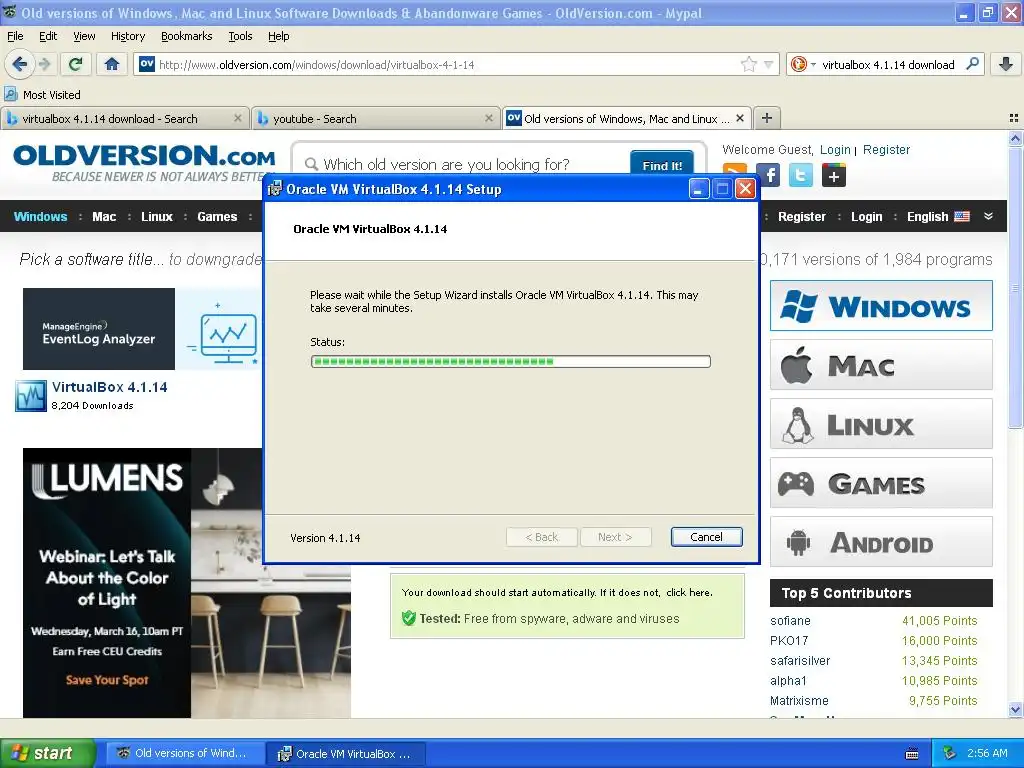Image resolution: width=1024 pixels, height=768 pixels.
Task: Open the tab groups grid icon
Action: pos(1014,118)
